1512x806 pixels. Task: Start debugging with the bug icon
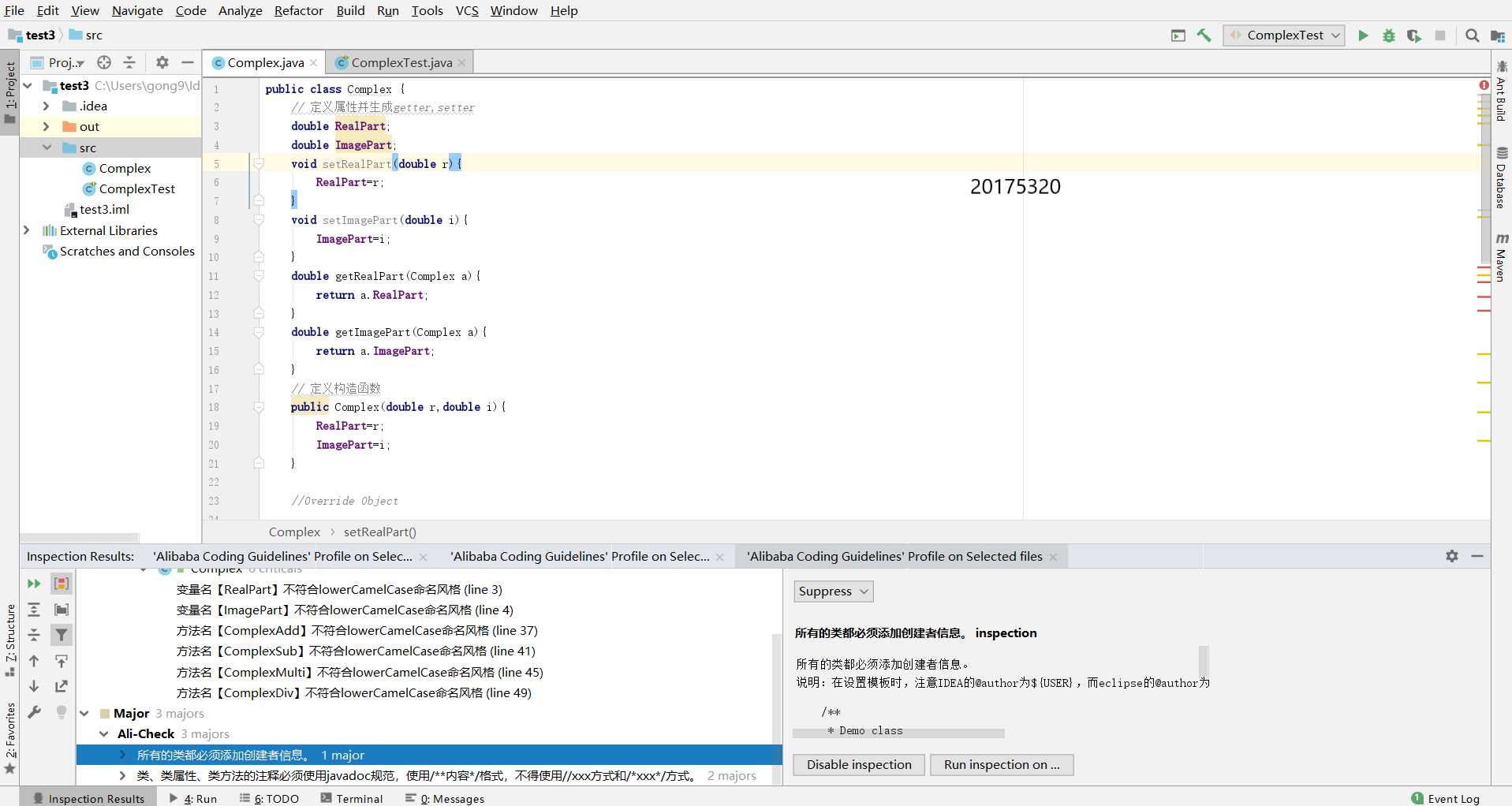click(1389, 35)
